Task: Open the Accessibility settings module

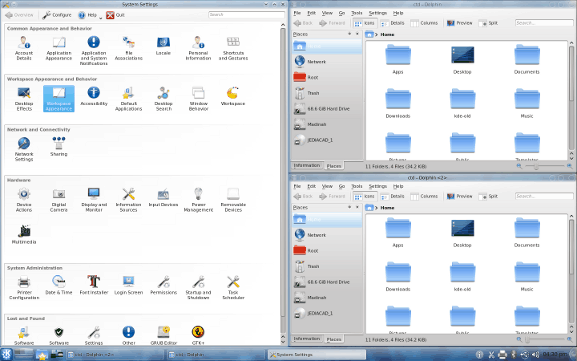Action: coord(94,96)
